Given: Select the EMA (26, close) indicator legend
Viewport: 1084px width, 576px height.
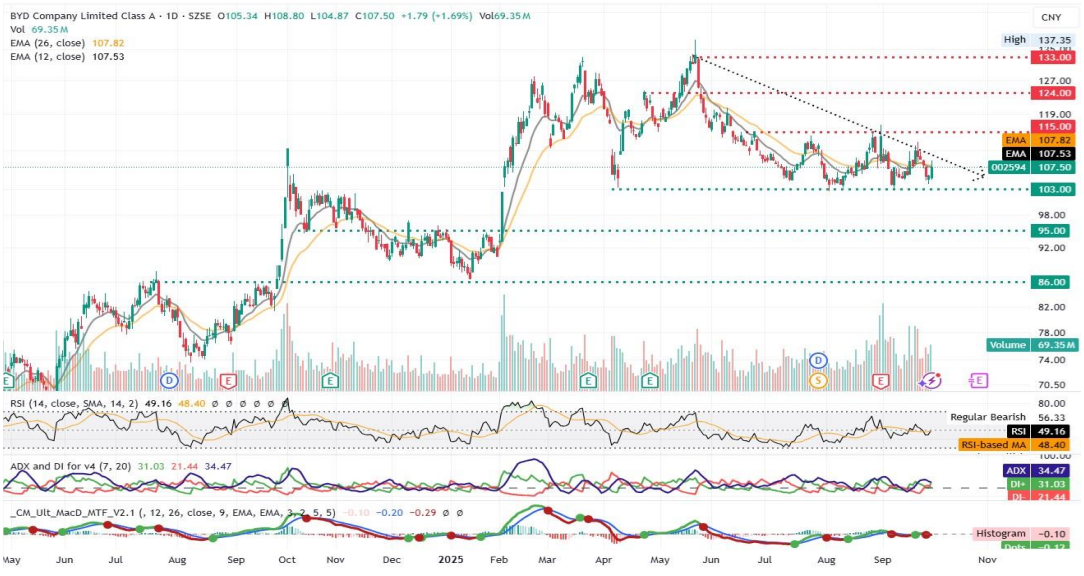Looking at the screenshot, I should pos(46,44).
